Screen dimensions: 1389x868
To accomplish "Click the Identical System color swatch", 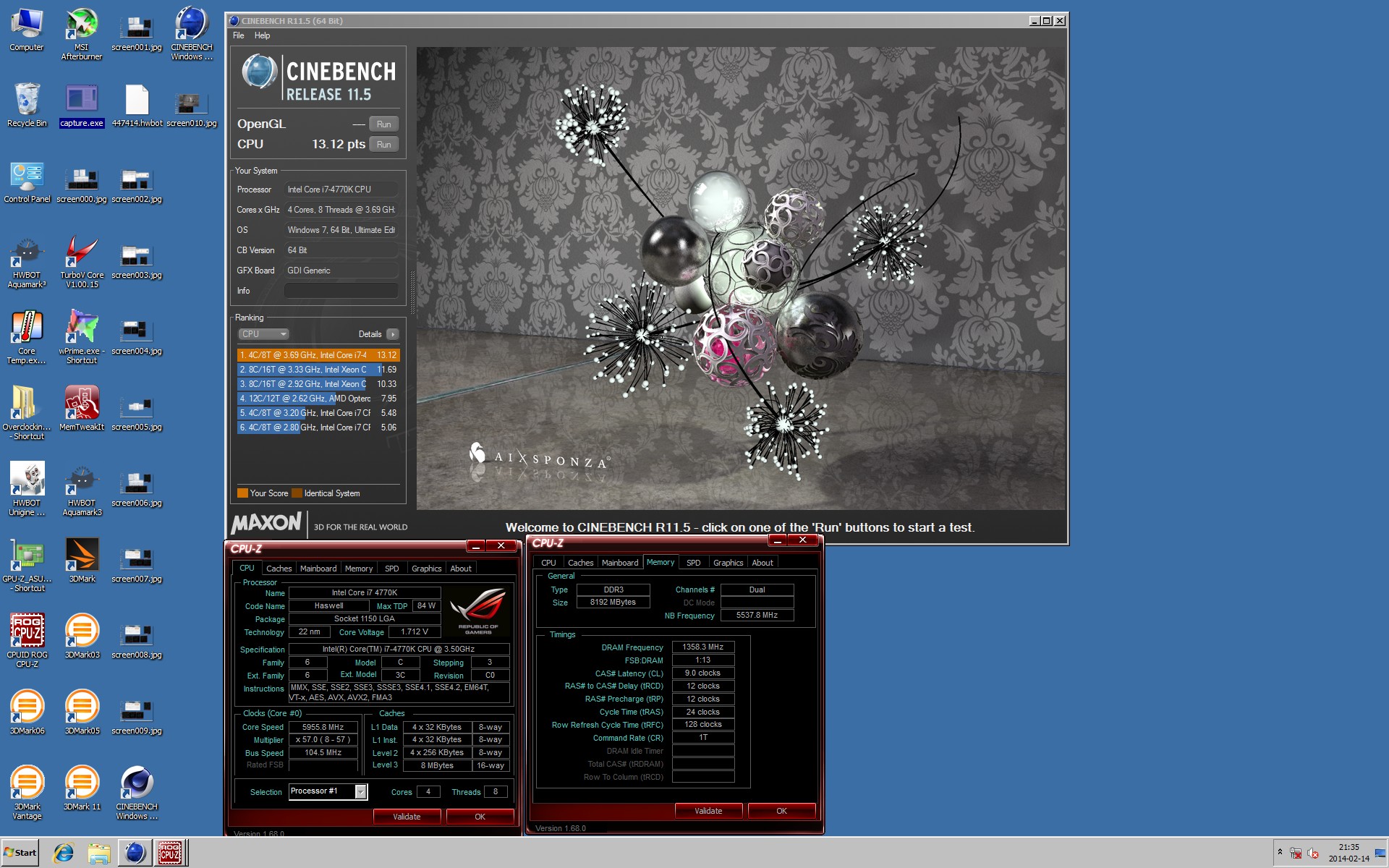I will coord(297,493).
